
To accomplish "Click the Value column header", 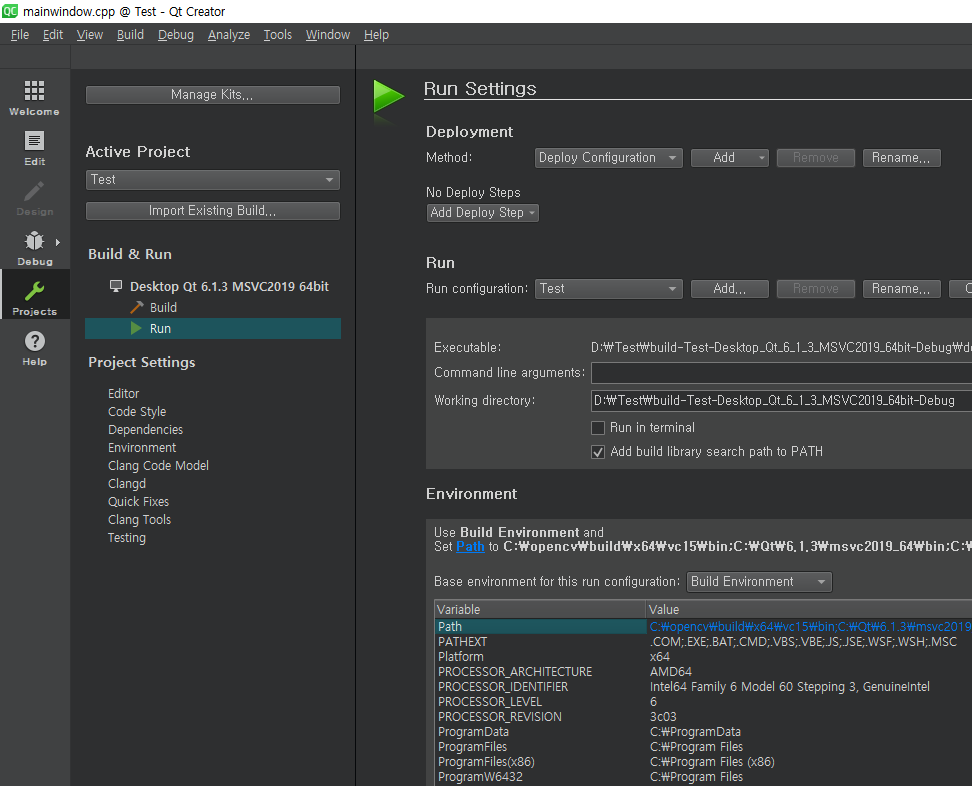I will [809, 609].
